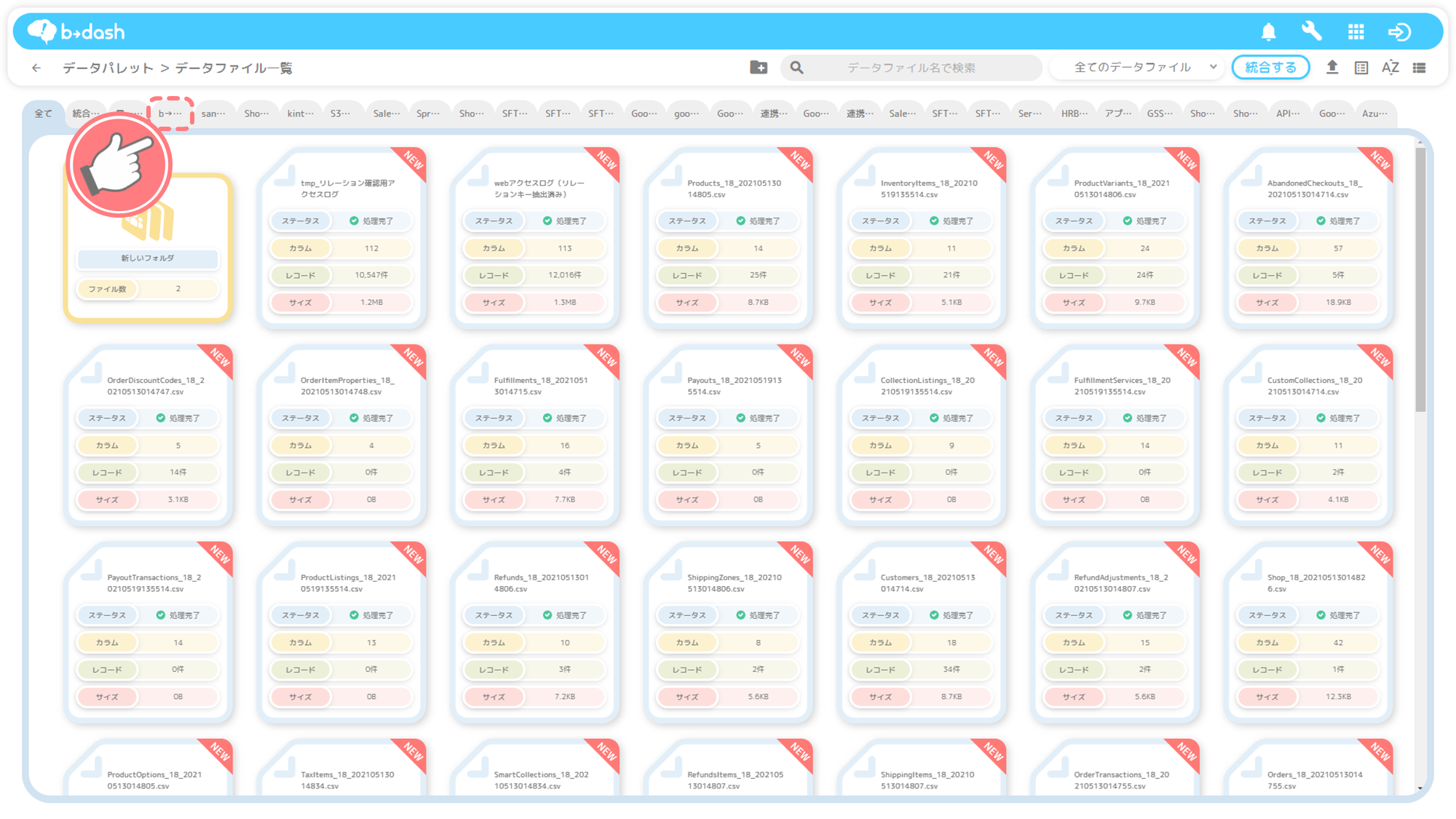The width and height of the screenshot is (1456, 819).
Task: Open the PayoutTransactions_18 csv card
Action: tap(148, 633)
